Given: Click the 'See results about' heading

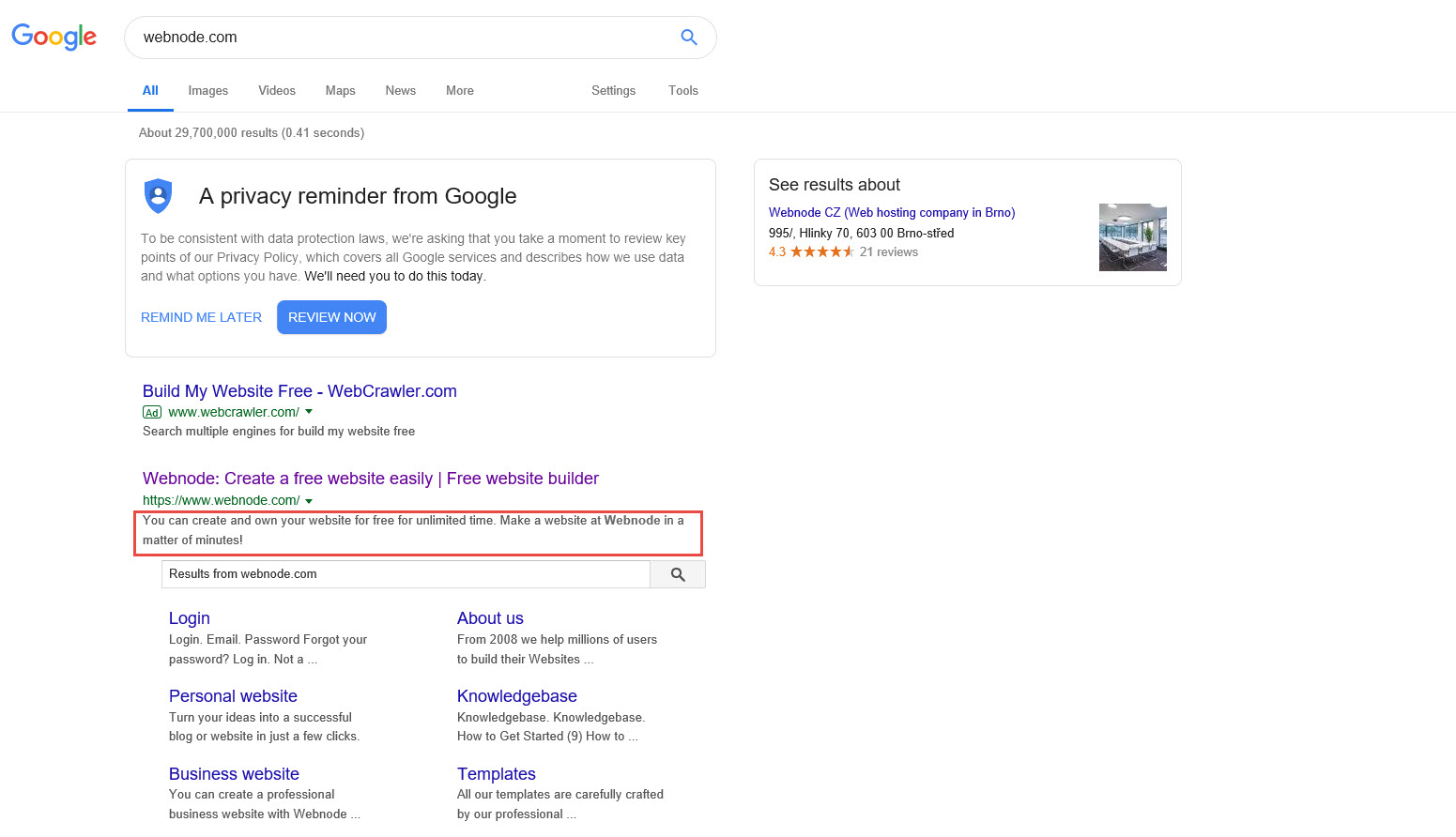Looking at the screenshot, I should click(835, 185).
